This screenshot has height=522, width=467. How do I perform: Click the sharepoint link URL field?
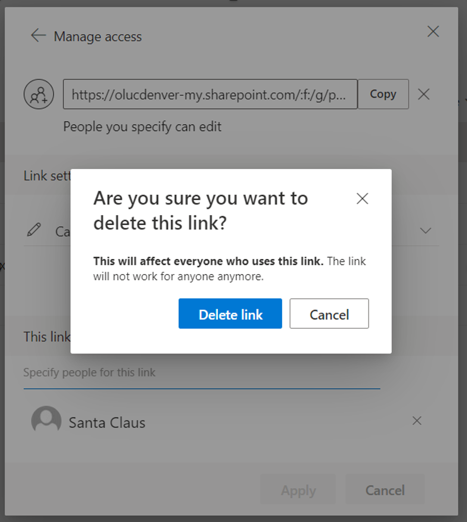tap(210, 94)
